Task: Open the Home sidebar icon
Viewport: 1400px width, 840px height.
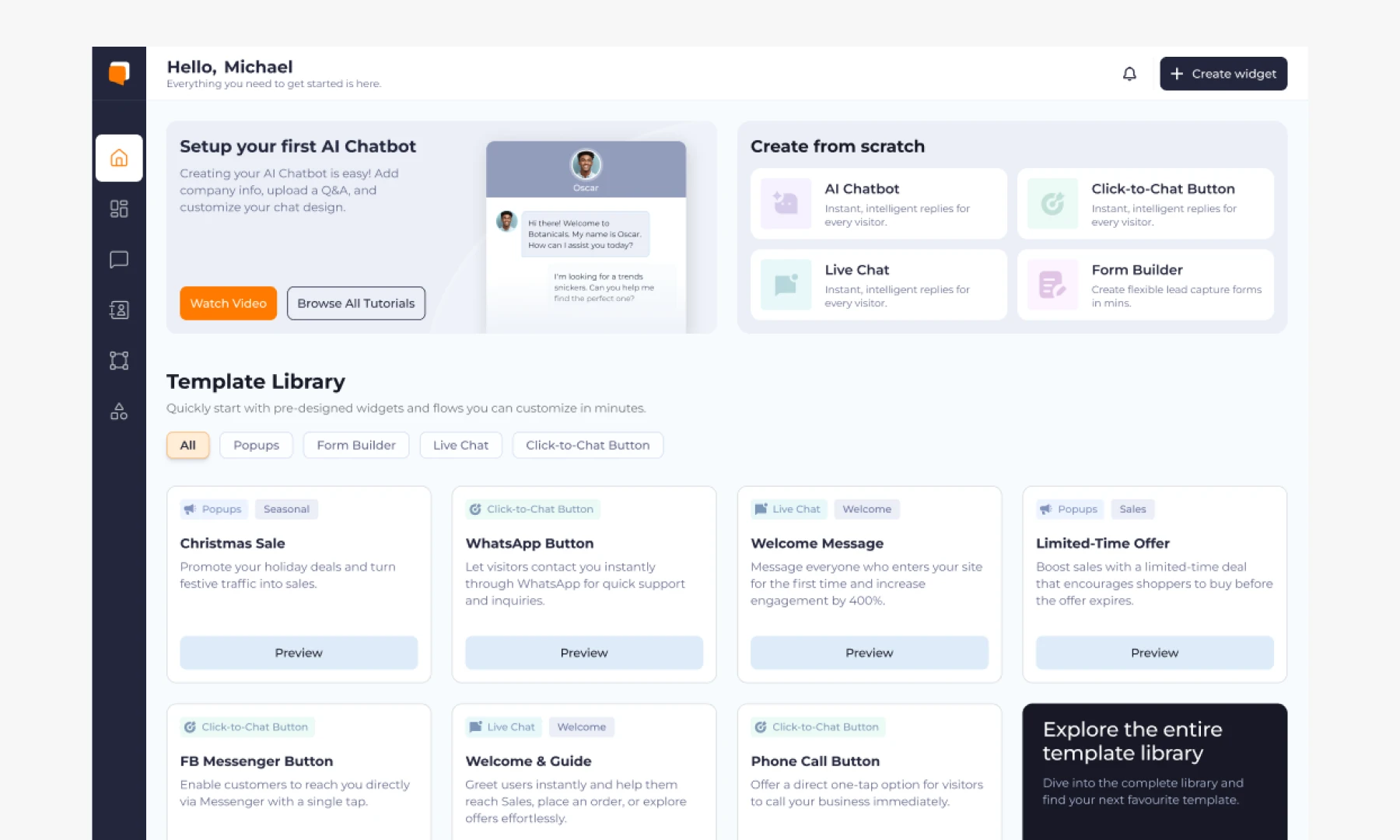Action: tap(119, 158)
